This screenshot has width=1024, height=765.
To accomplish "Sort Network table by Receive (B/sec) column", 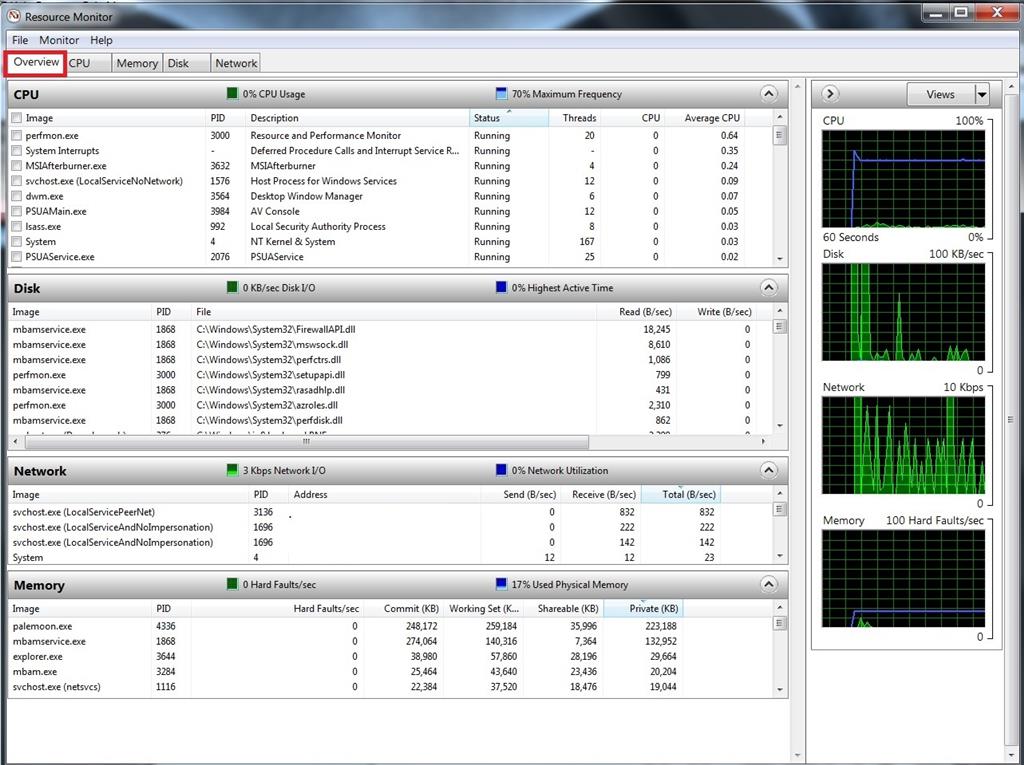I will pyautogui.click(x=601, y=495).
